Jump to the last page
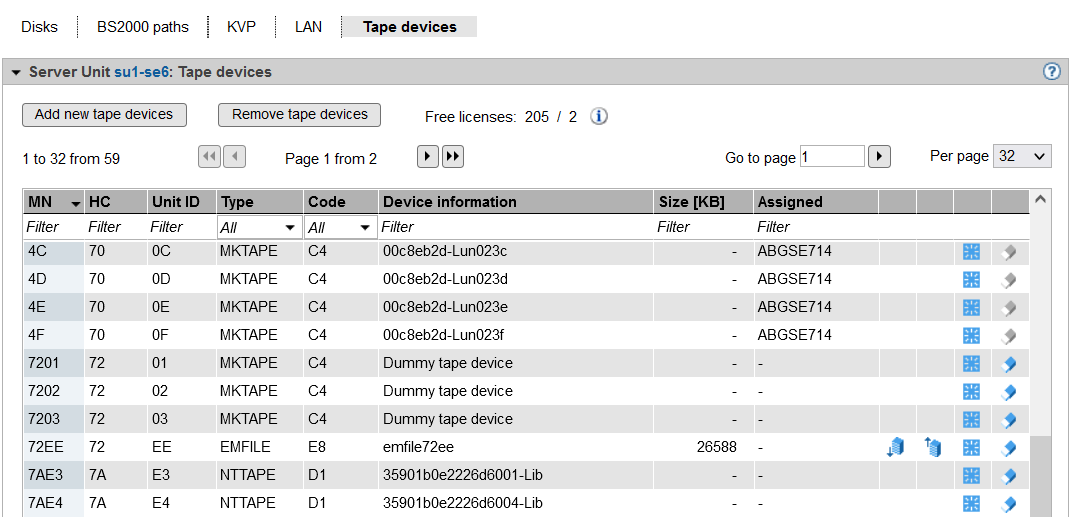Image resolution: width=1076 pixels, height=517 pixels. coord(453,157)
